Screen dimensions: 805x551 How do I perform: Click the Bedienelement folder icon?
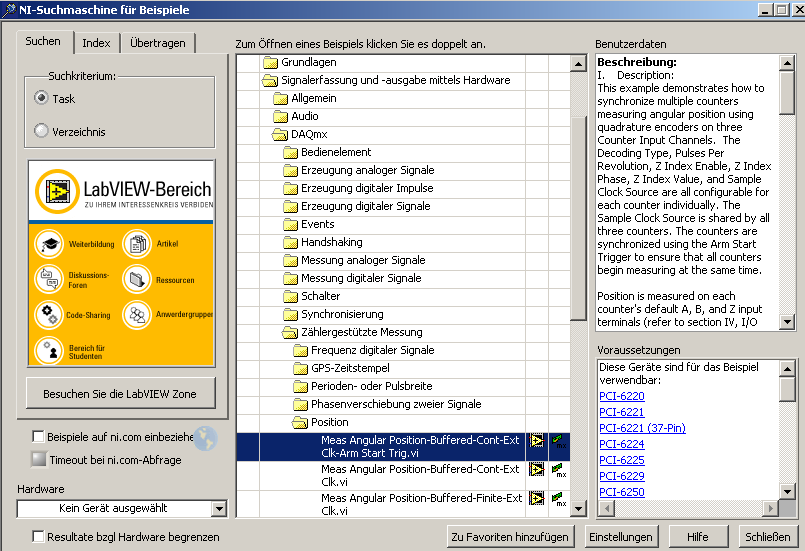[x=290, y=153]
